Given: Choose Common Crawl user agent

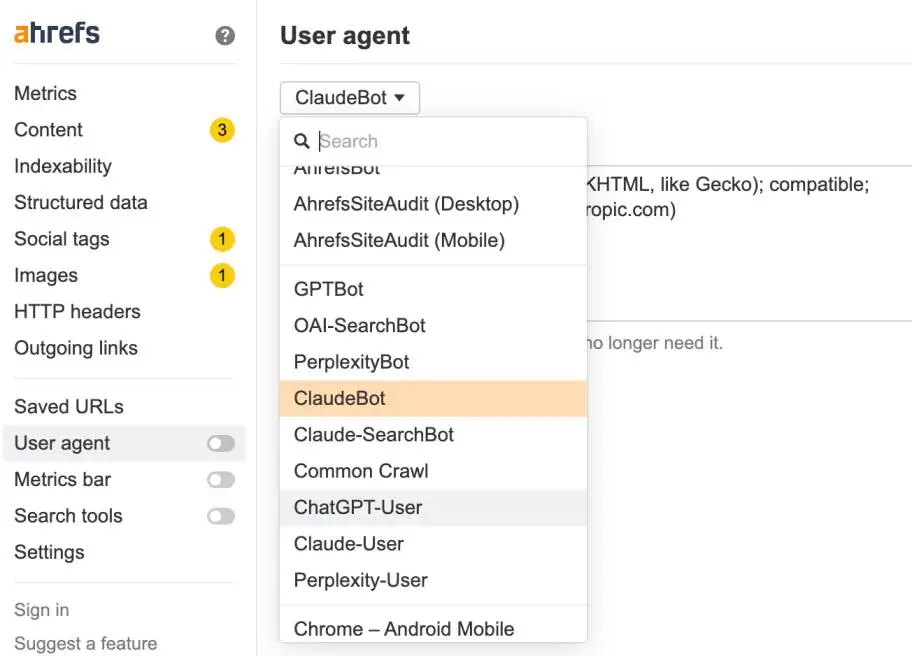Looking at the screenshot, I should pos(433,471).
